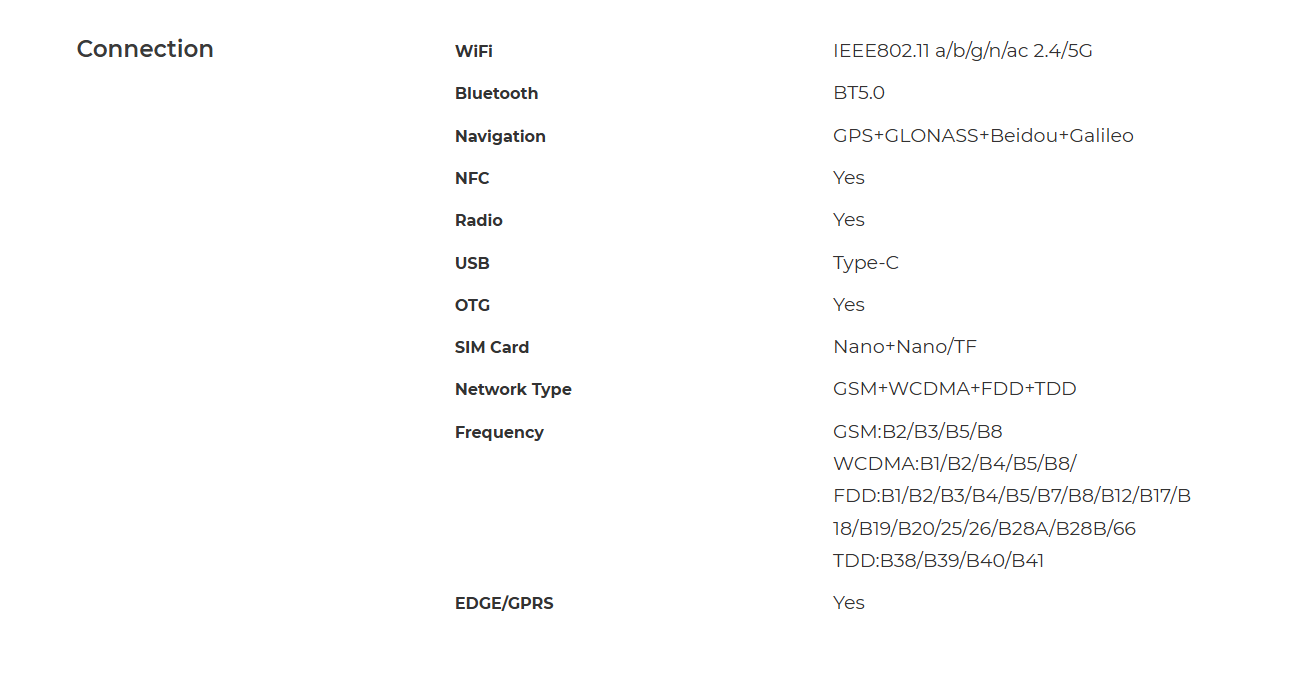Screen dimensions: 1313x687
Task: Select the Network Type label
Action: pyautogui.click(x=513, y=390)
